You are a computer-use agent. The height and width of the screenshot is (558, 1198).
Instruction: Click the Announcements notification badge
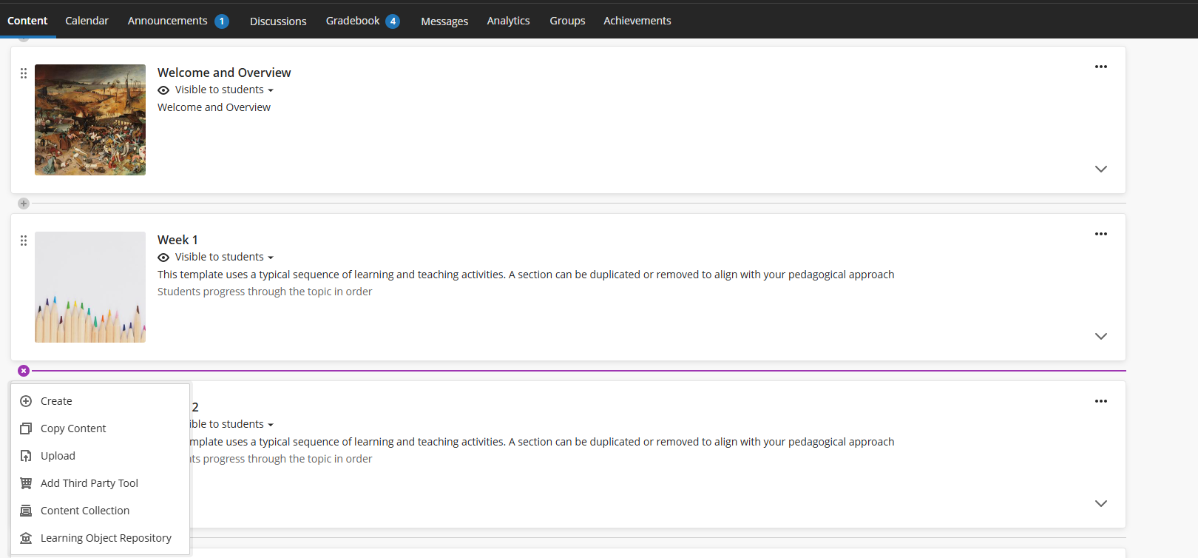[x=222, y=21]
